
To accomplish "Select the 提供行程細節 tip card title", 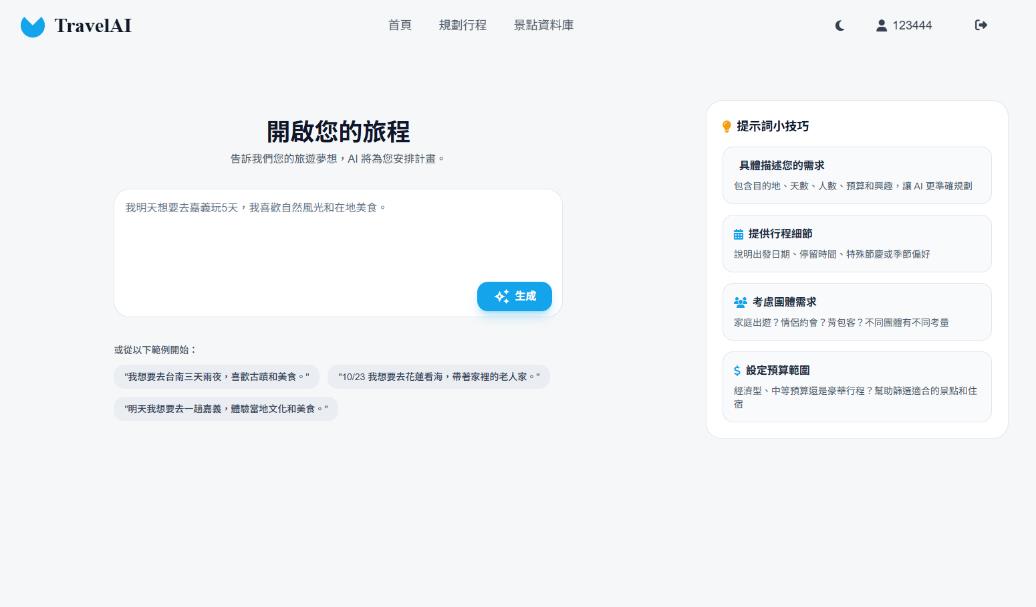I will click(780, 234).
